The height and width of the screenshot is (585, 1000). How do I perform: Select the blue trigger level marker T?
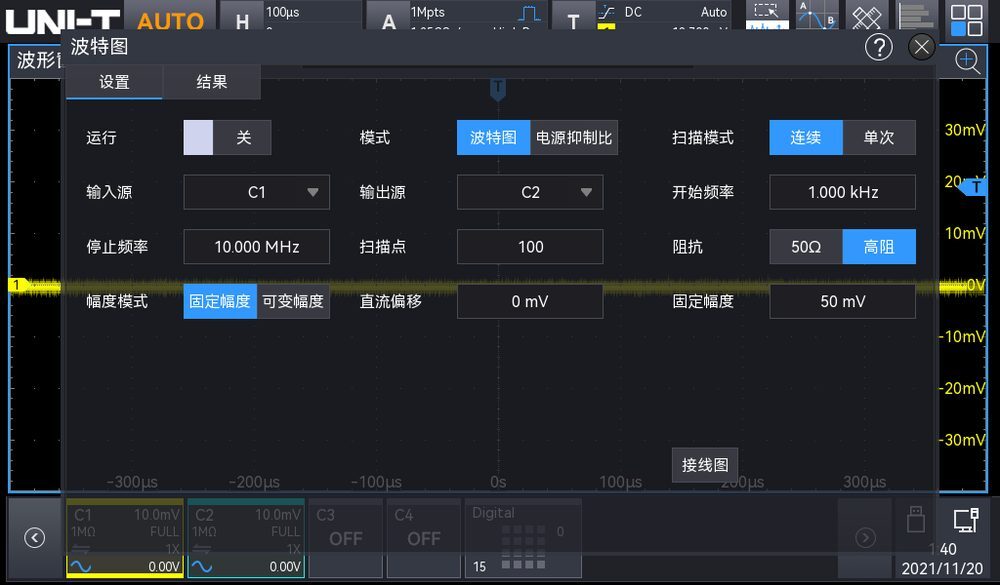tap(974, 186)
